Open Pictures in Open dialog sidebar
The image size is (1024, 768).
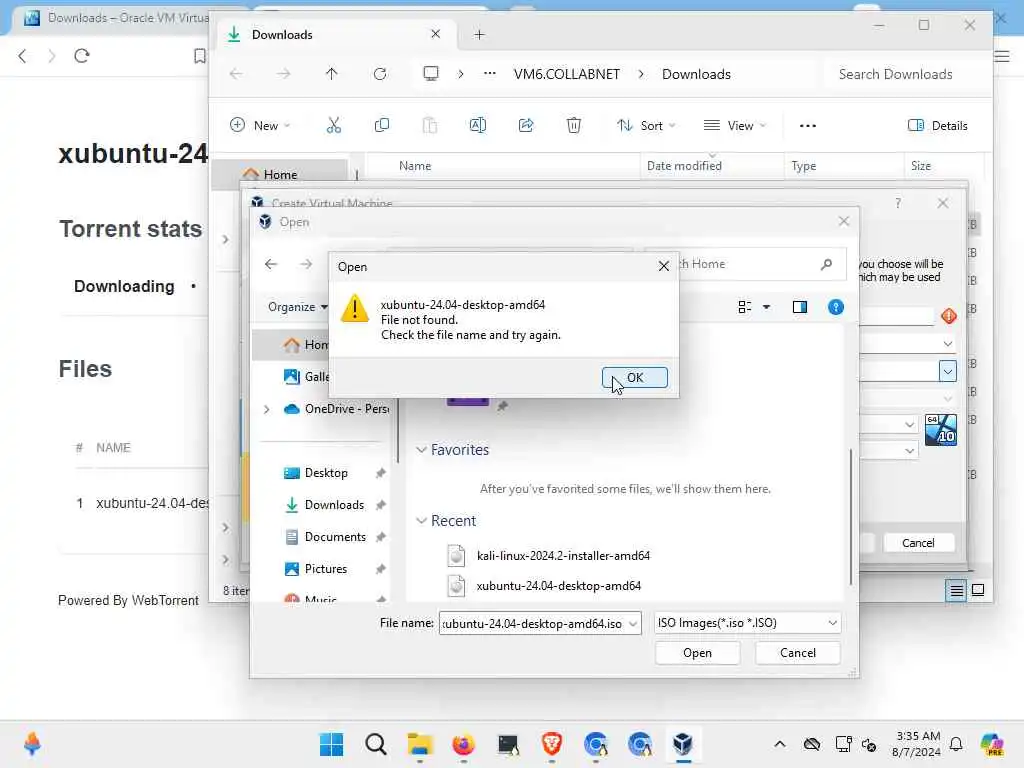(x=325, y=569)
